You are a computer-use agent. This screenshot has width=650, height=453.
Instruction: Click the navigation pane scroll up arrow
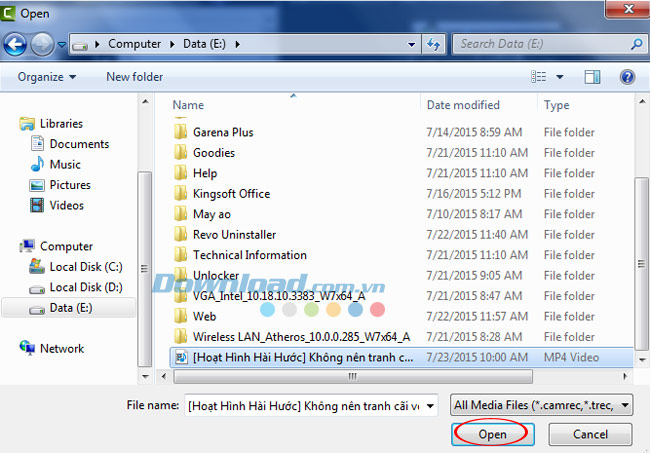point(145,102)
